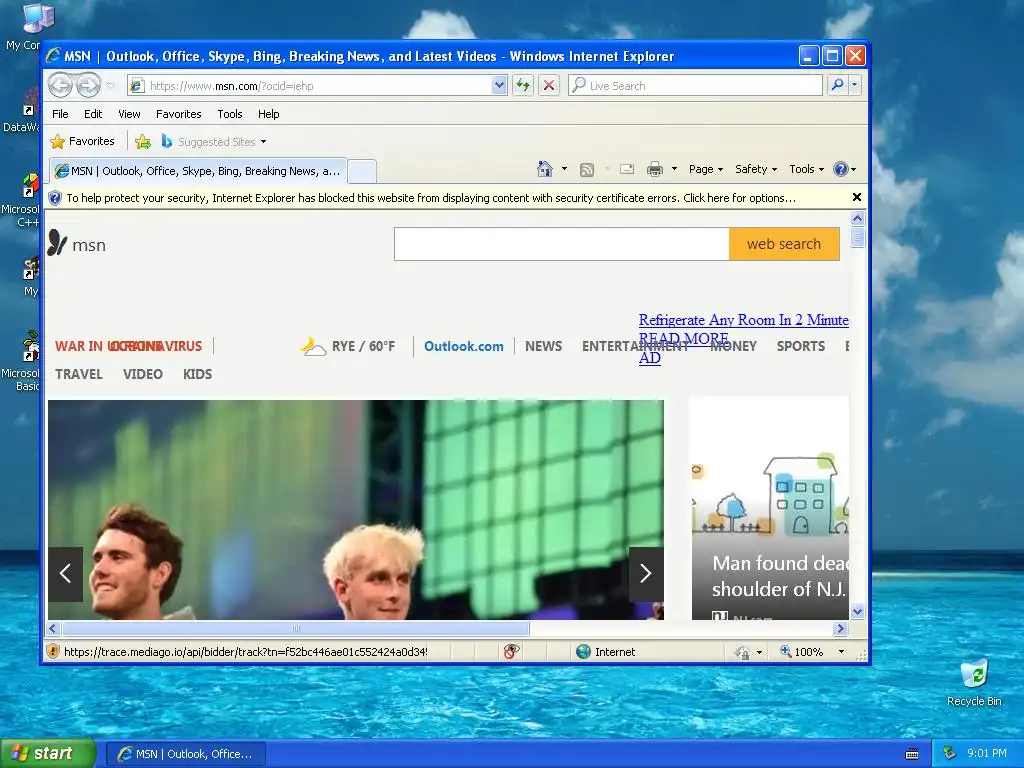The width and height of the screenshot is (1024, 768).
Task: Click in the MSN web search field
Action: coord(562,244)
